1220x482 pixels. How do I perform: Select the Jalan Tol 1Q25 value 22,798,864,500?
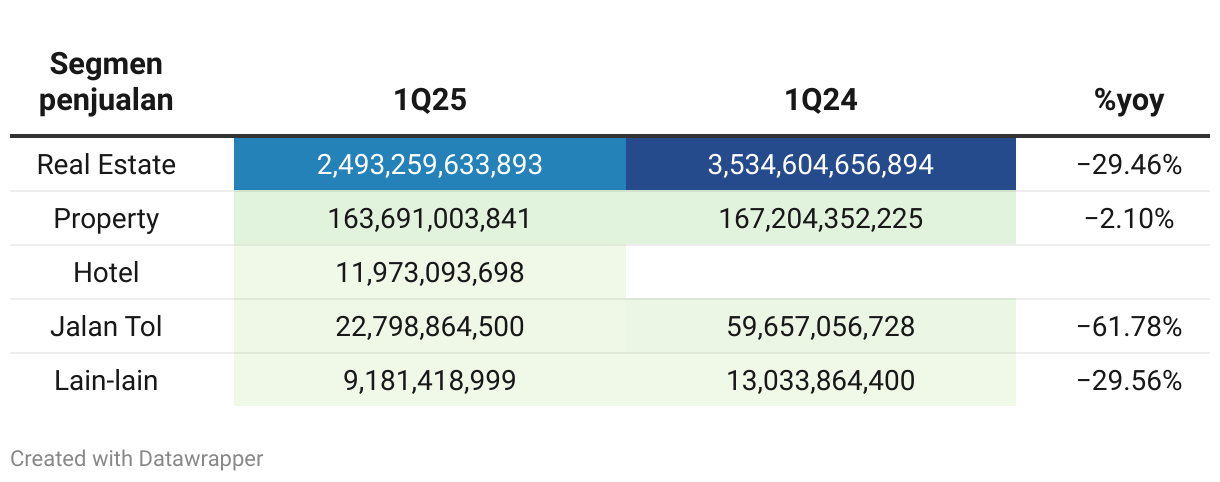(430, 326)
